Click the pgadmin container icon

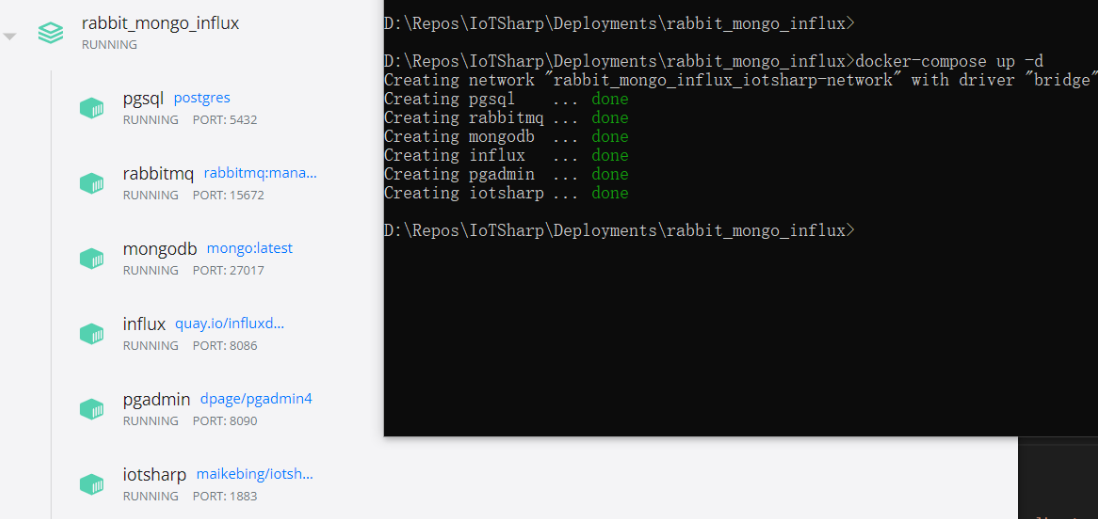pyautogui.click(x=92, y=409)
